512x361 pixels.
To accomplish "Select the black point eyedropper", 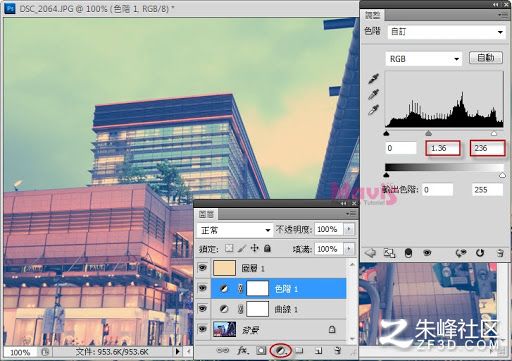I will (374, 79).
